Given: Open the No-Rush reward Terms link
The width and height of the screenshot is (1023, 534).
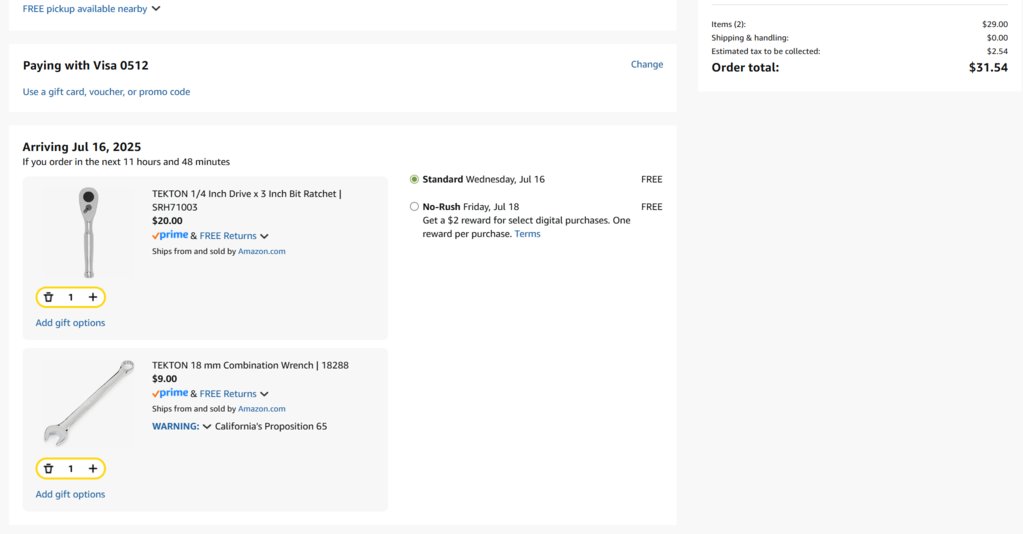Looking at the screenshot, I should point(527,234).
